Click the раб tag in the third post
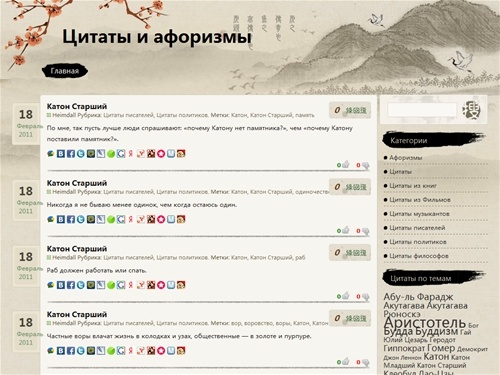The width and height of the screenshot is (500, 375). pos(300,258)
